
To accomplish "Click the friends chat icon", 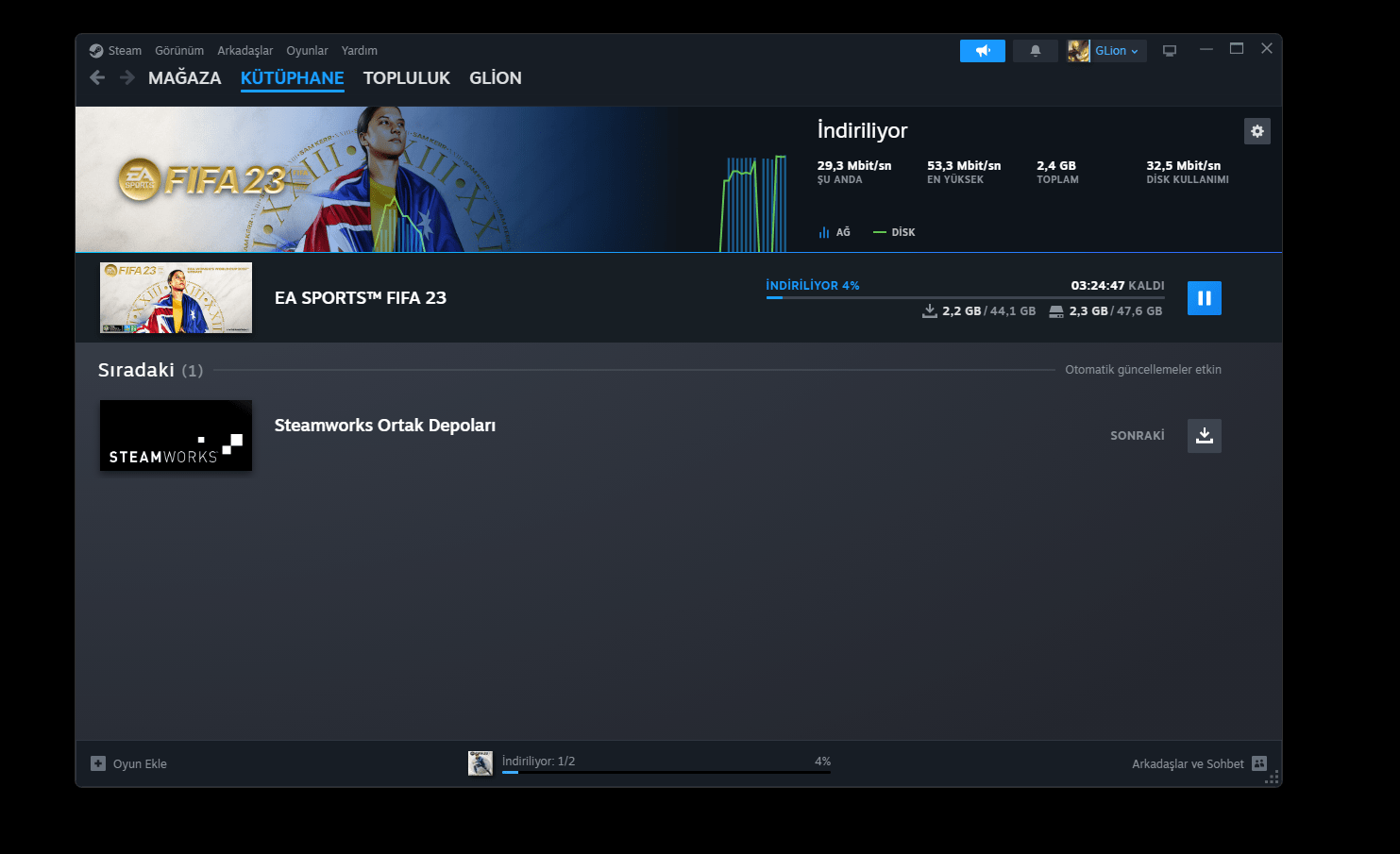I will click(1259, 763).
